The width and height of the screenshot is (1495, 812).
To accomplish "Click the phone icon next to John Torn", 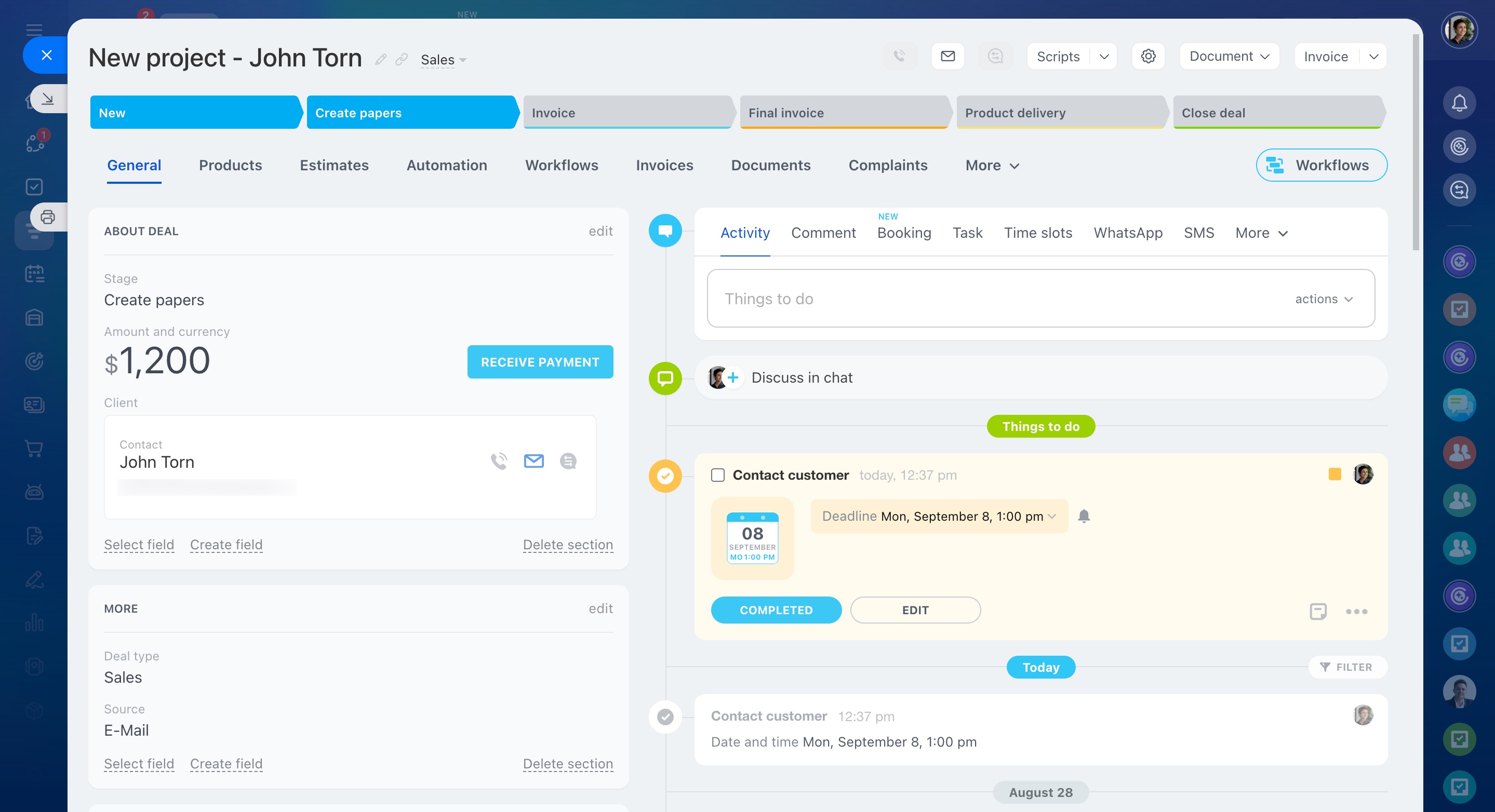I will (x=499, y=461).
